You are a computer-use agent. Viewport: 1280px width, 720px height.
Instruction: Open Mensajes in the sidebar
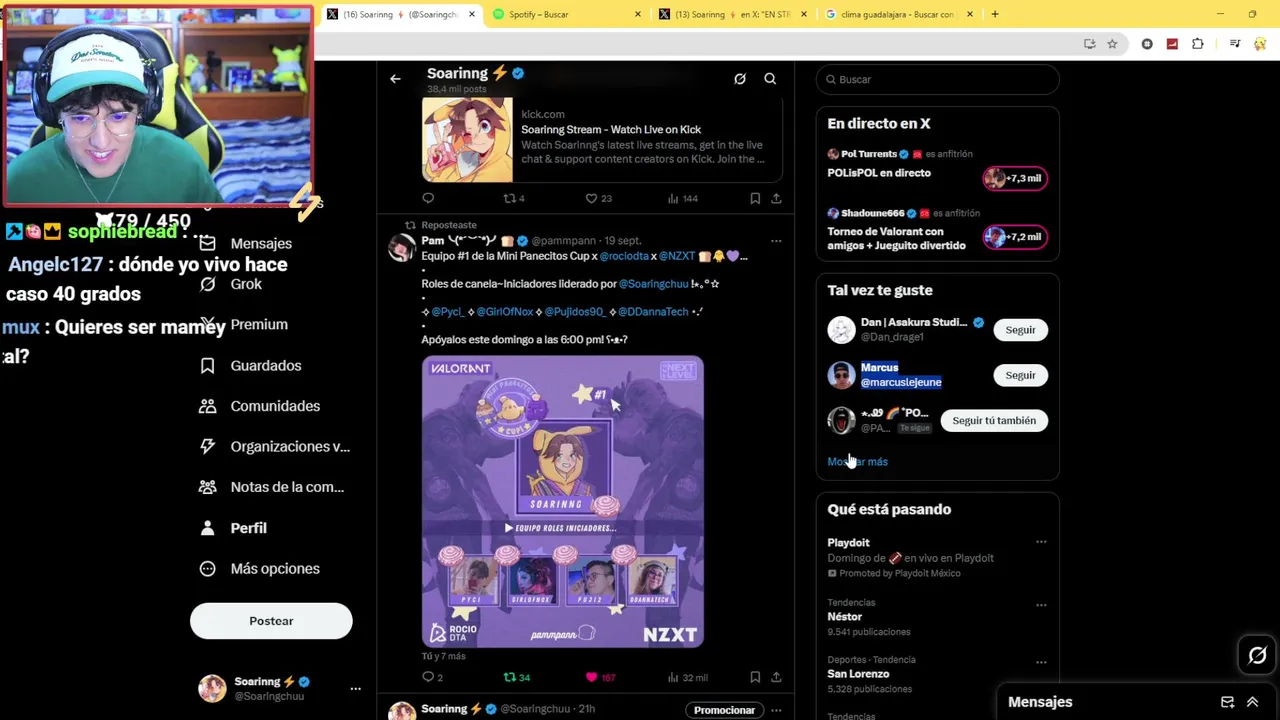[x=246, y=243]
